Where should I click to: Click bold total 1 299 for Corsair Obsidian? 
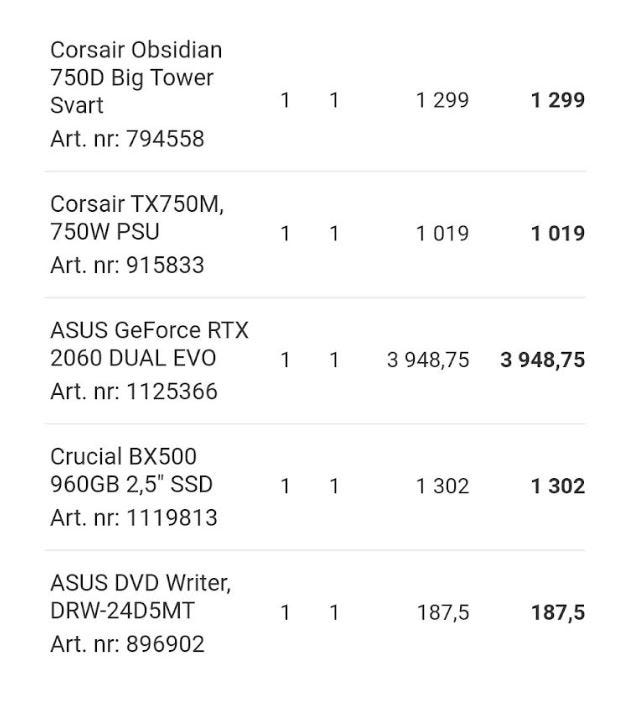[x=558, y=100]
